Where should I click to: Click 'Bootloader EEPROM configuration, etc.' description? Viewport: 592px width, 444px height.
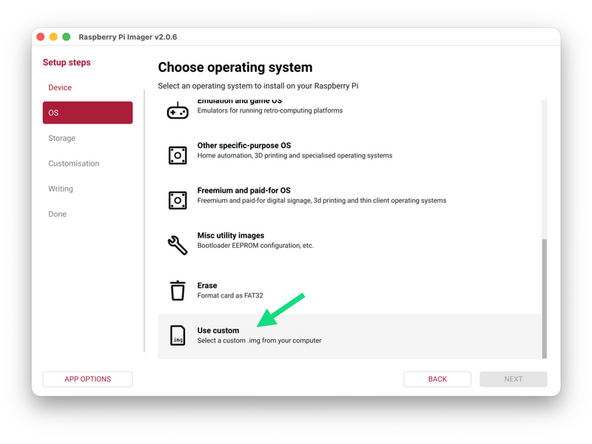256,245
